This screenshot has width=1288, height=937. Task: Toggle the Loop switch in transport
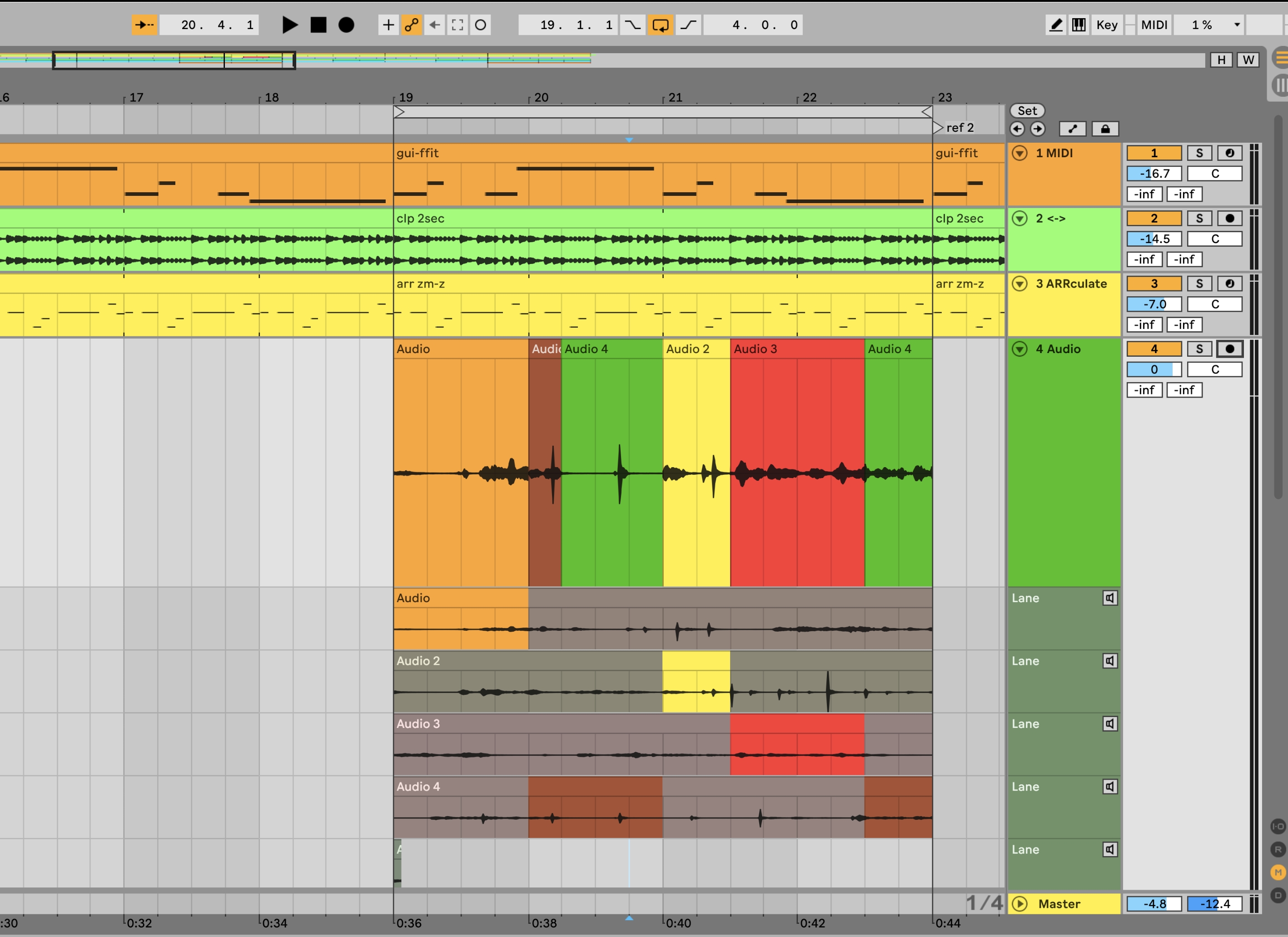coord(660,25)
